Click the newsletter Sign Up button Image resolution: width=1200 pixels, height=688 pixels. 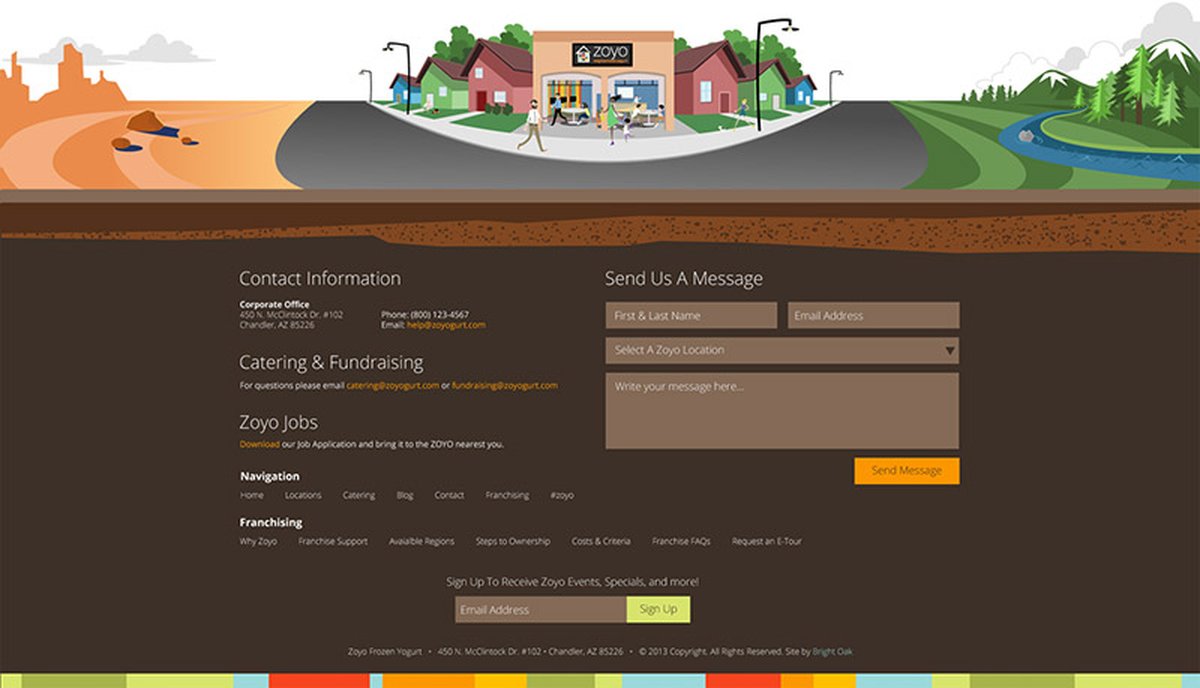tap(658, 610)
